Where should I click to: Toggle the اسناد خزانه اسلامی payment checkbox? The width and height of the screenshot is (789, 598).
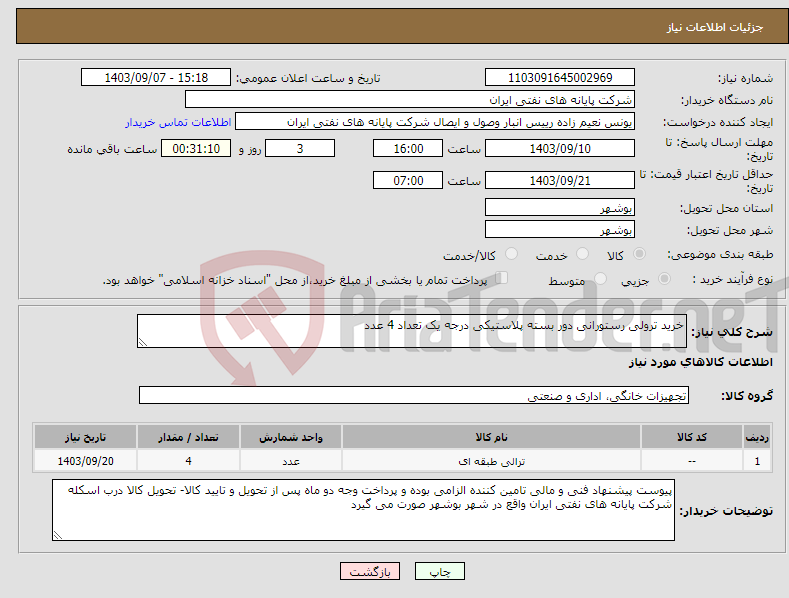[502, 278]
